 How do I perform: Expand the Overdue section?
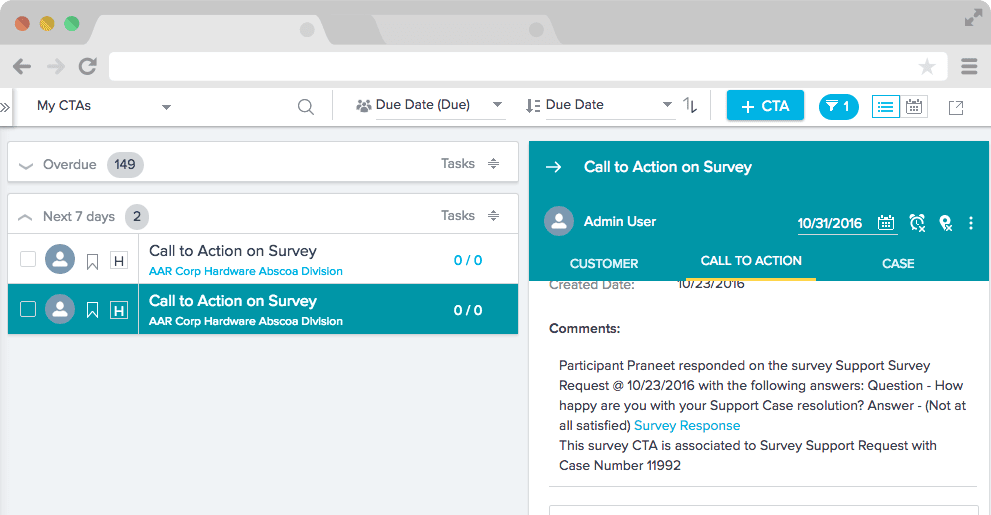26,165
